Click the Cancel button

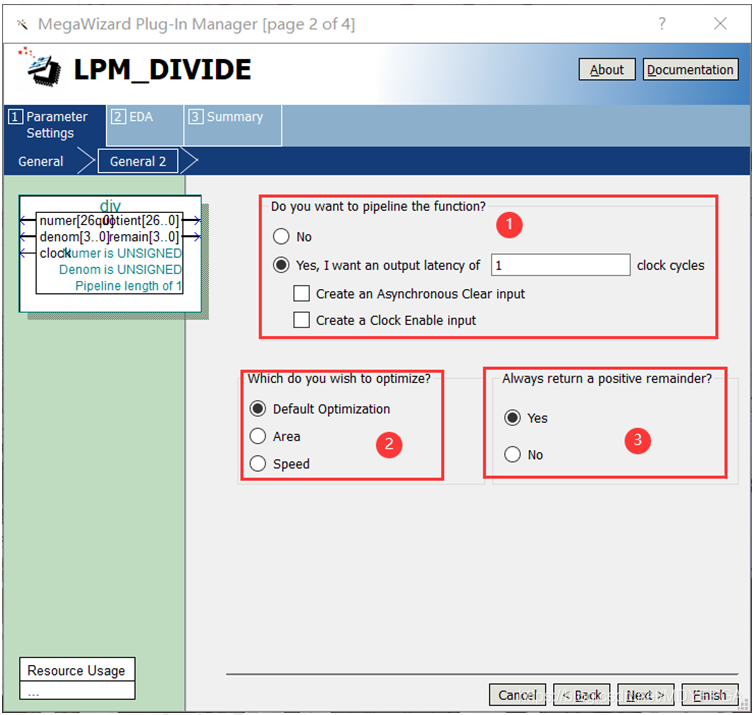517,695
